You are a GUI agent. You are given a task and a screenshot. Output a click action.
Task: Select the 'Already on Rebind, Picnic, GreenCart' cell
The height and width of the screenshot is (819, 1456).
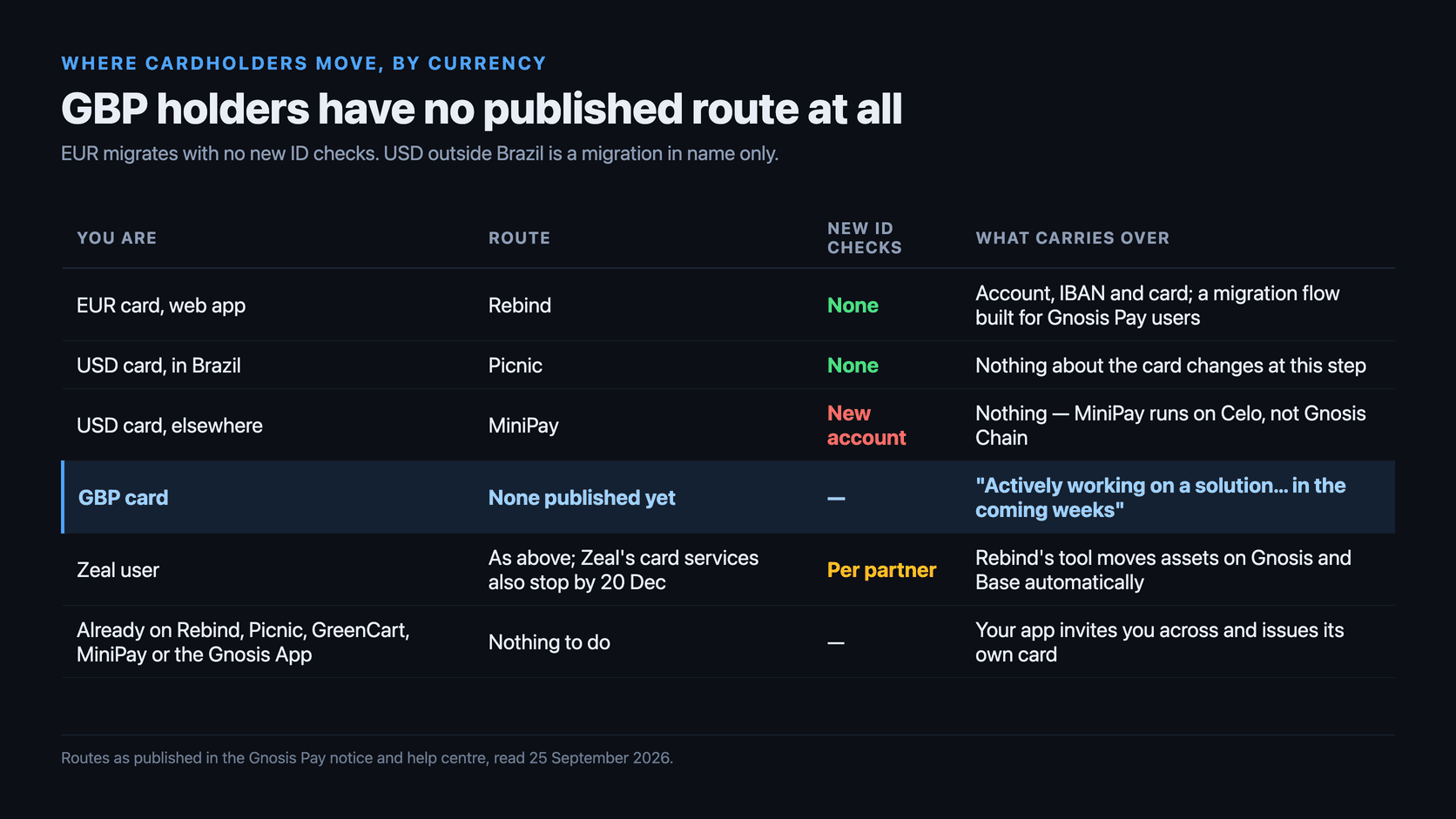point(243,642)
